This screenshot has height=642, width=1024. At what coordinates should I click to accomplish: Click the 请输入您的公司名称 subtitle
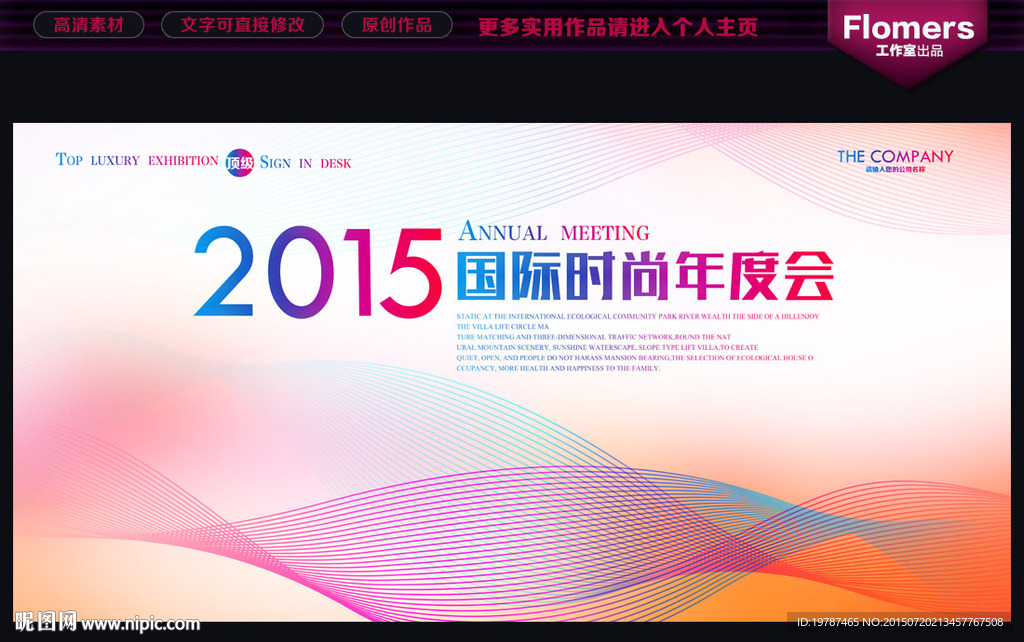(895, 170)
